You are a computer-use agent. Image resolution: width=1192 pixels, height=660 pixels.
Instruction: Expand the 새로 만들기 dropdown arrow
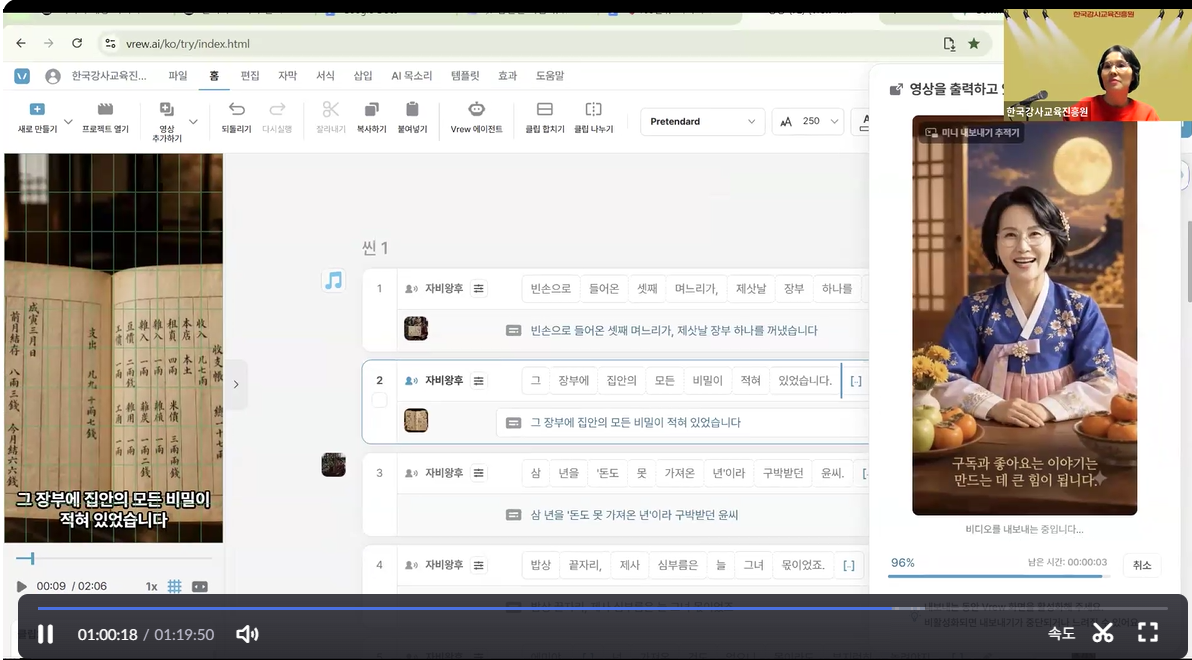(x=68, y=122)
